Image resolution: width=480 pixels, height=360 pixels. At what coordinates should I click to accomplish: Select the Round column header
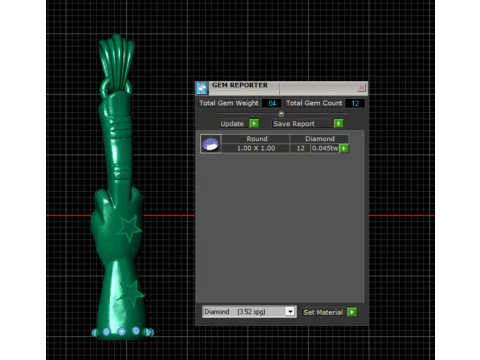pos(257,139)
